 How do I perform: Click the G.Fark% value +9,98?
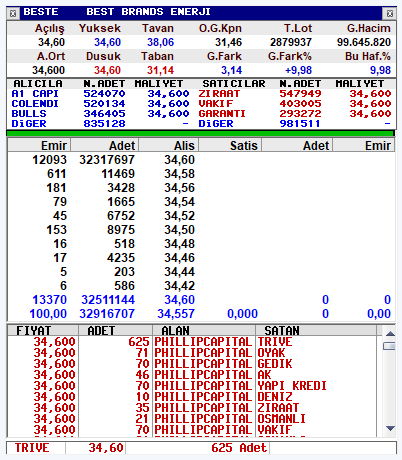click(298, 70)
